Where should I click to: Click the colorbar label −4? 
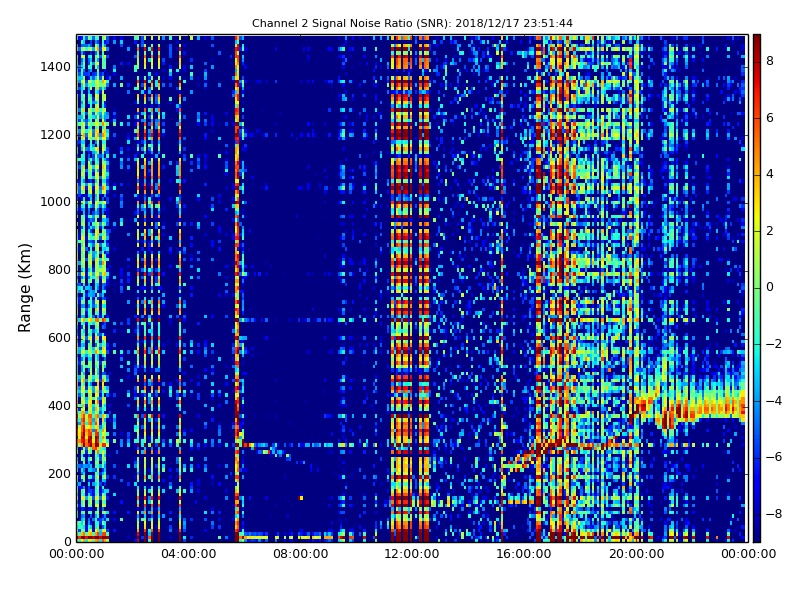[x=774, y=401]
